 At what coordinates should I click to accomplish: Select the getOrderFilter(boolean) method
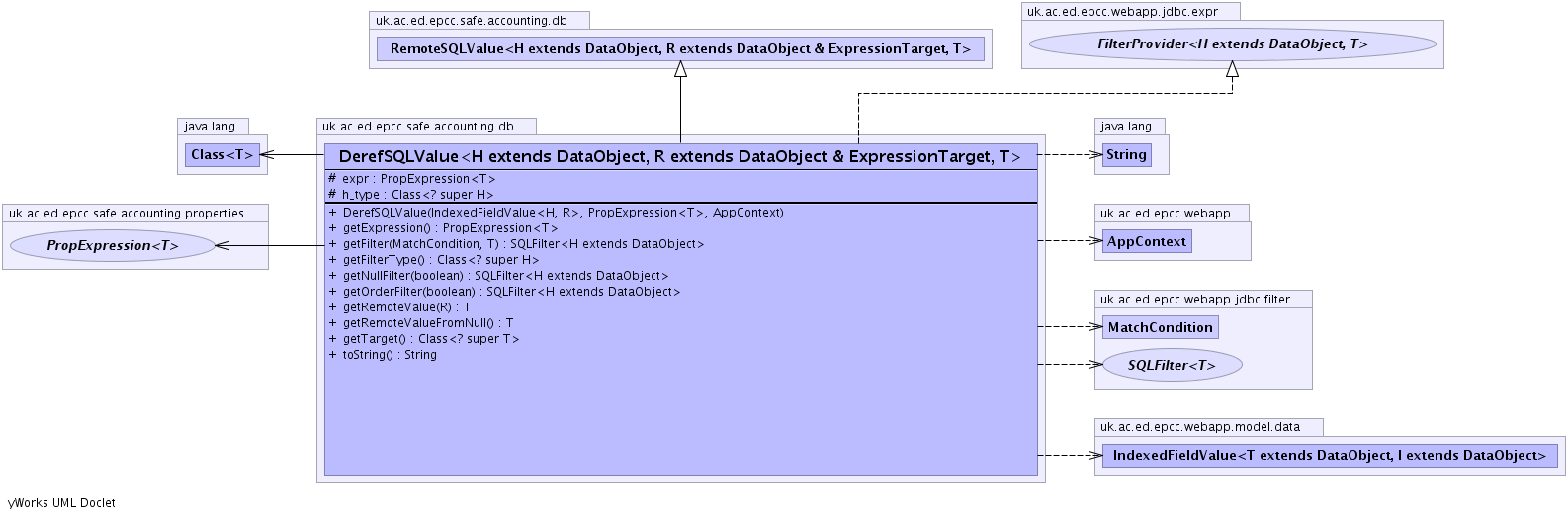click(x=511, y=292)
